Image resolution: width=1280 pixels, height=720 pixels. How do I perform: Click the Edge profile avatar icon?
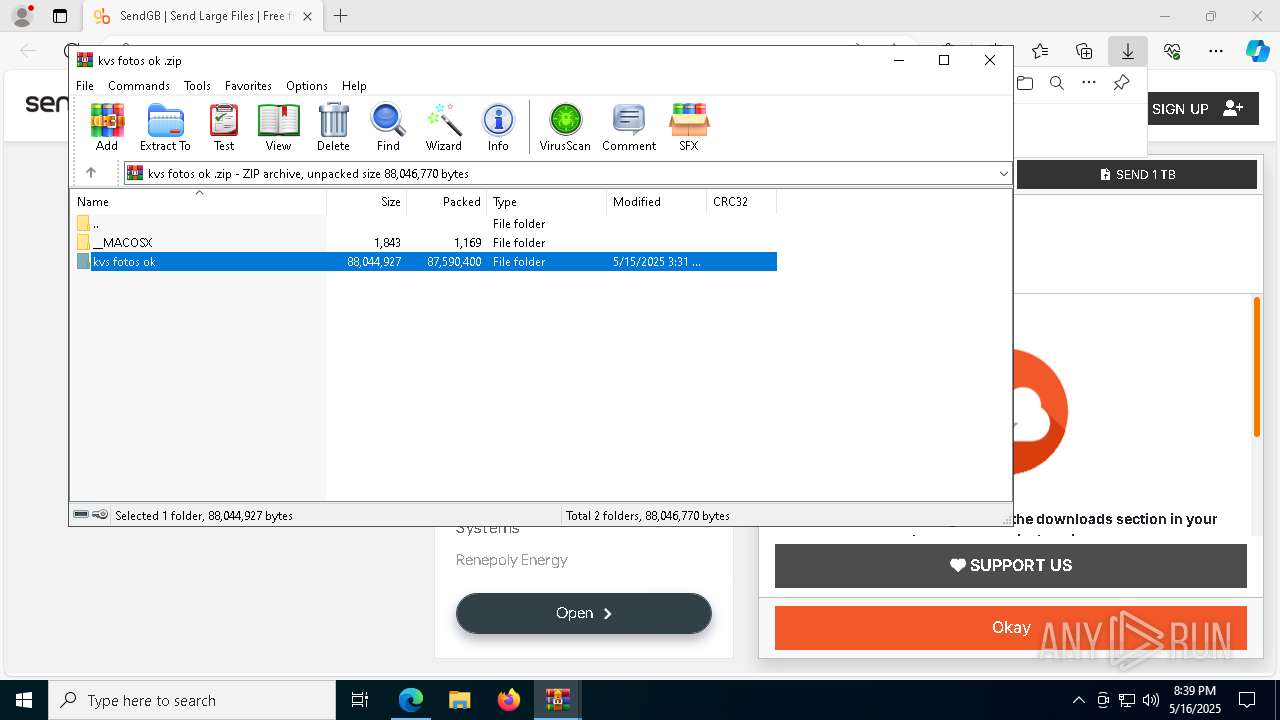point(21,16)
